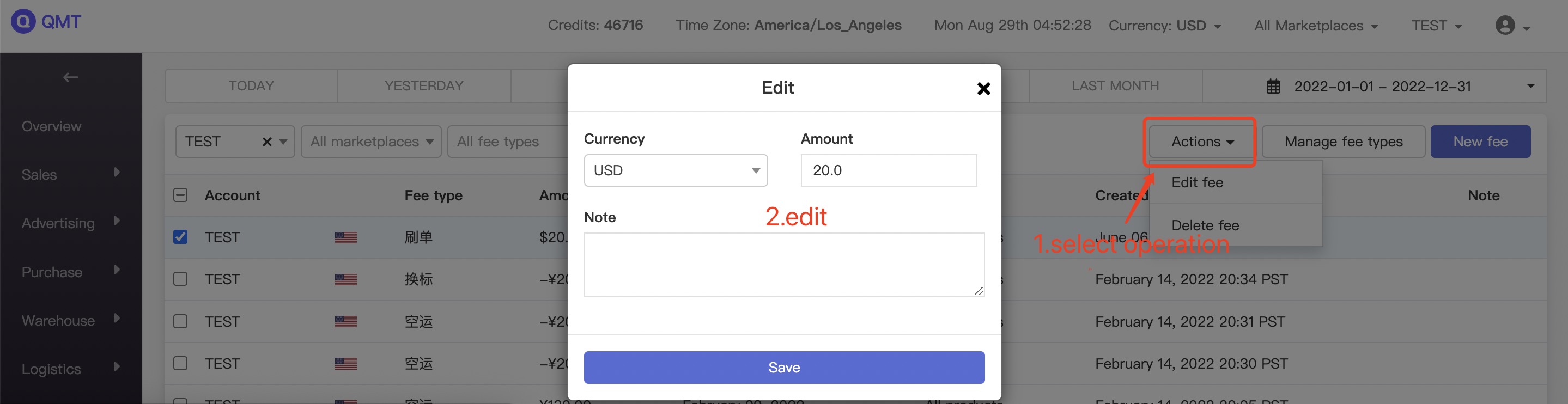Screen dimensions: 1568x404
Task: Clear the TEST account filter X
Action: click(x=266, y=142)
